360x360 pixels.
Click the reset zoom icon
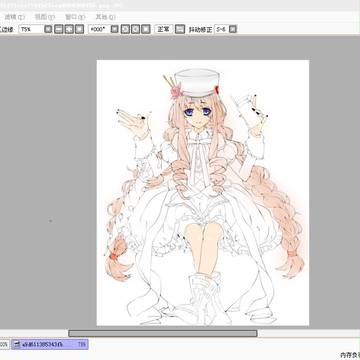(79, 29)
